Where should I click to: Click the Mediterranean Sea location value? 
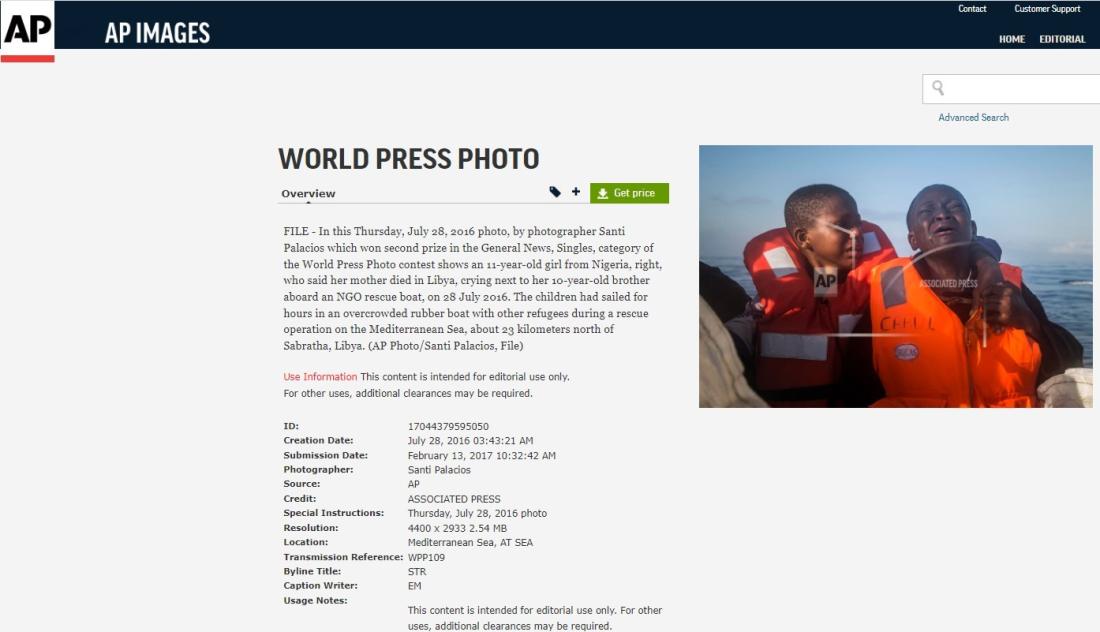470,543
